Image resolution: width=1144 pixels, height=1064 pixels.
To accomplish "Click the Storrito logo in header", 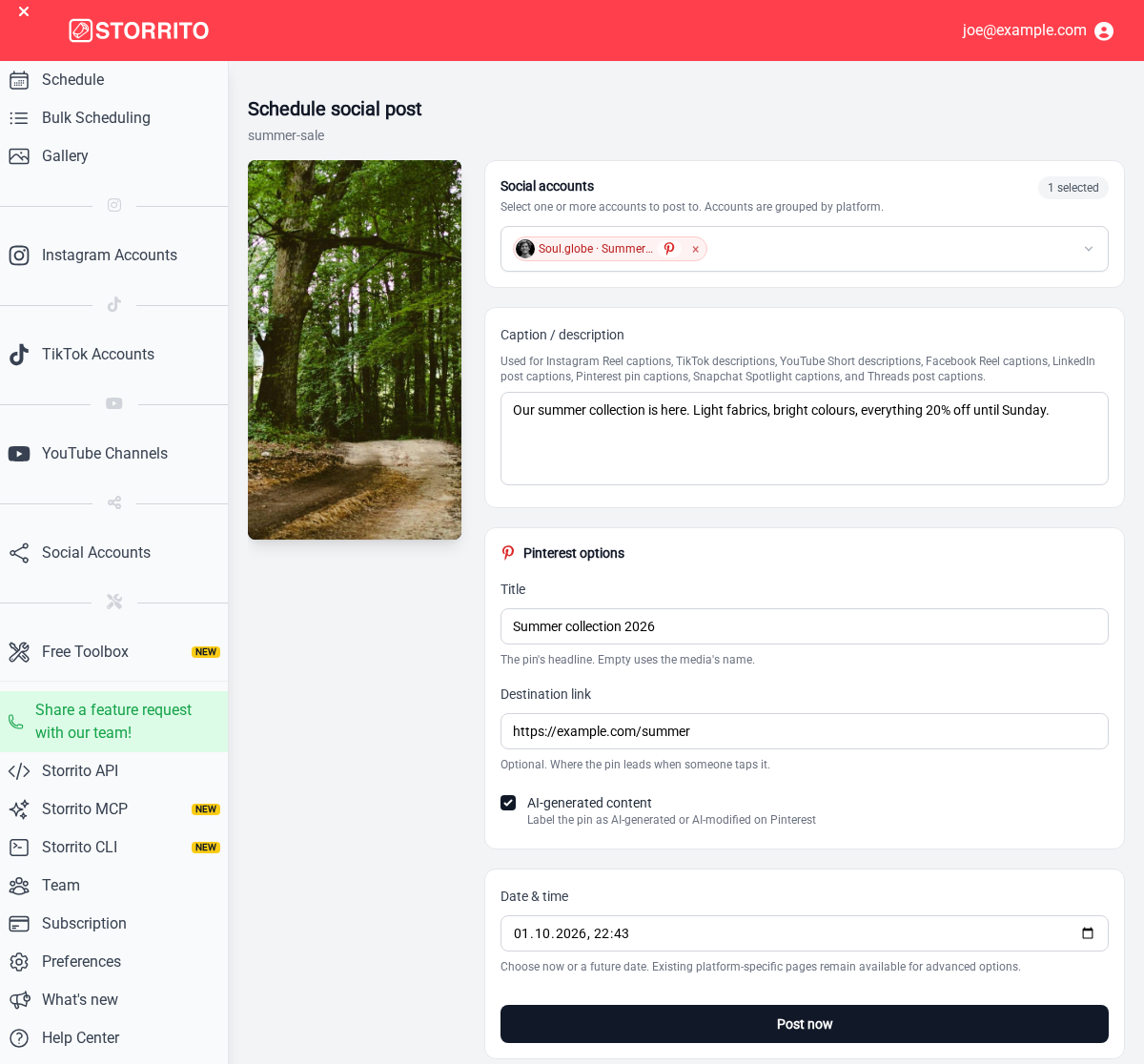I will 139,31.
